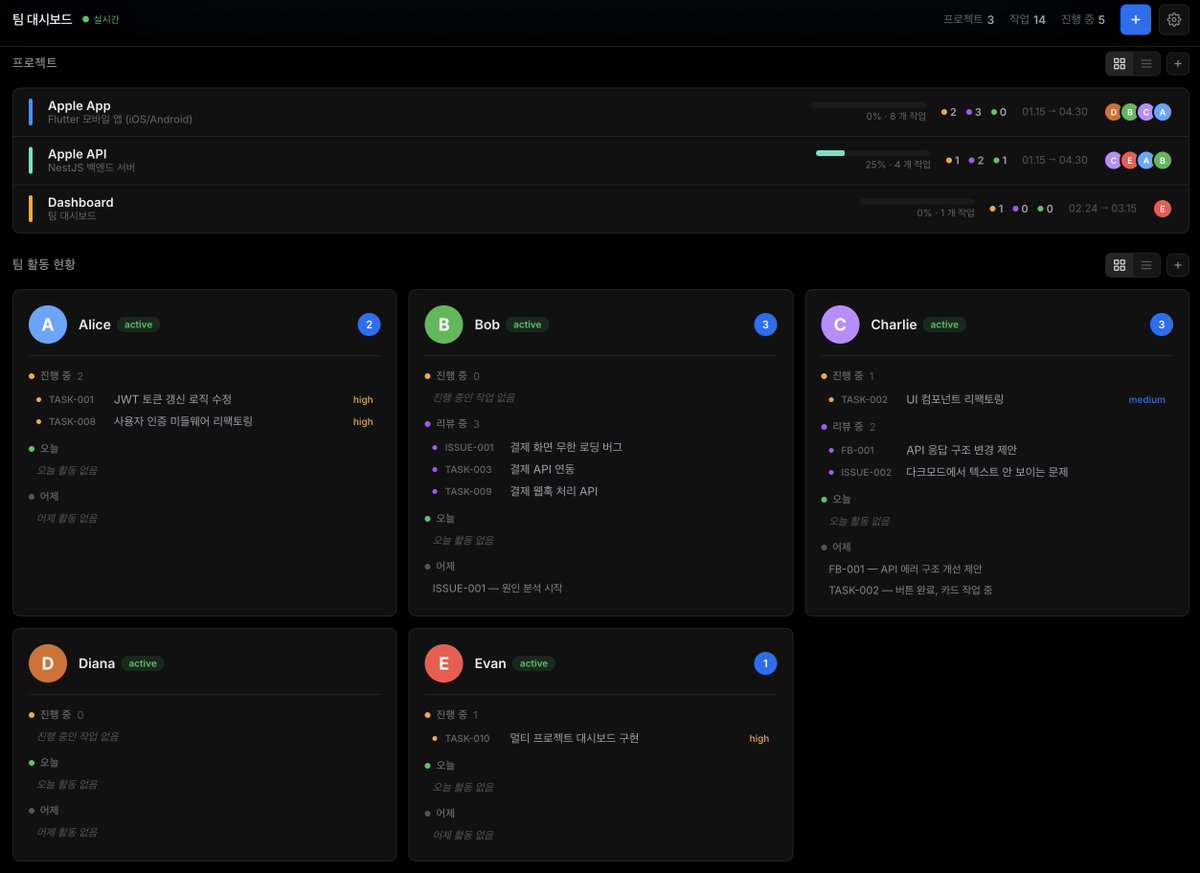This screenshot has height=873, width=1200.
Task: Click Evan's avatar circle
Action: 444,663
